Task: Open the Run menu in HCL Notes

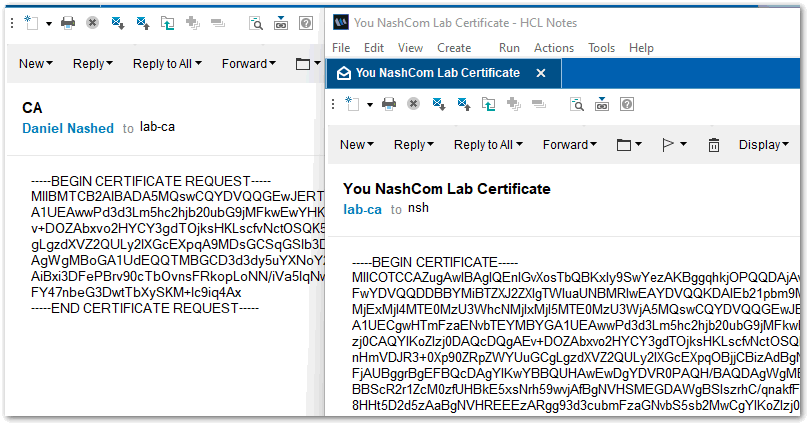Action: 509,47
